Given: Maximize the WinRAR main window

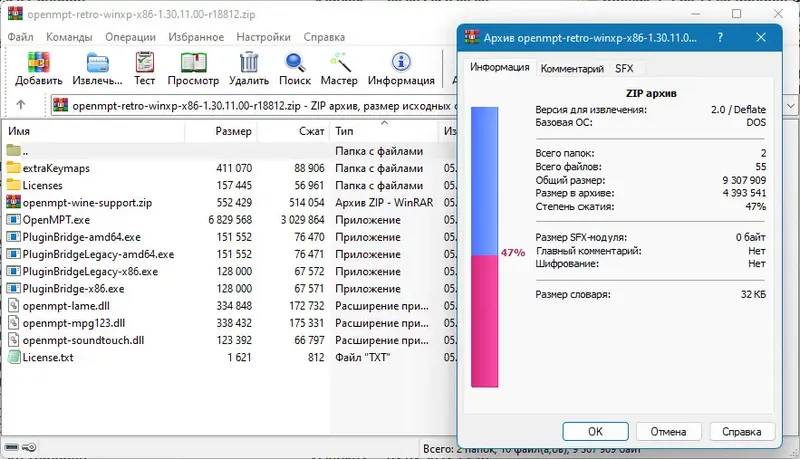Looking at the screenshot, I should point(736,14).
